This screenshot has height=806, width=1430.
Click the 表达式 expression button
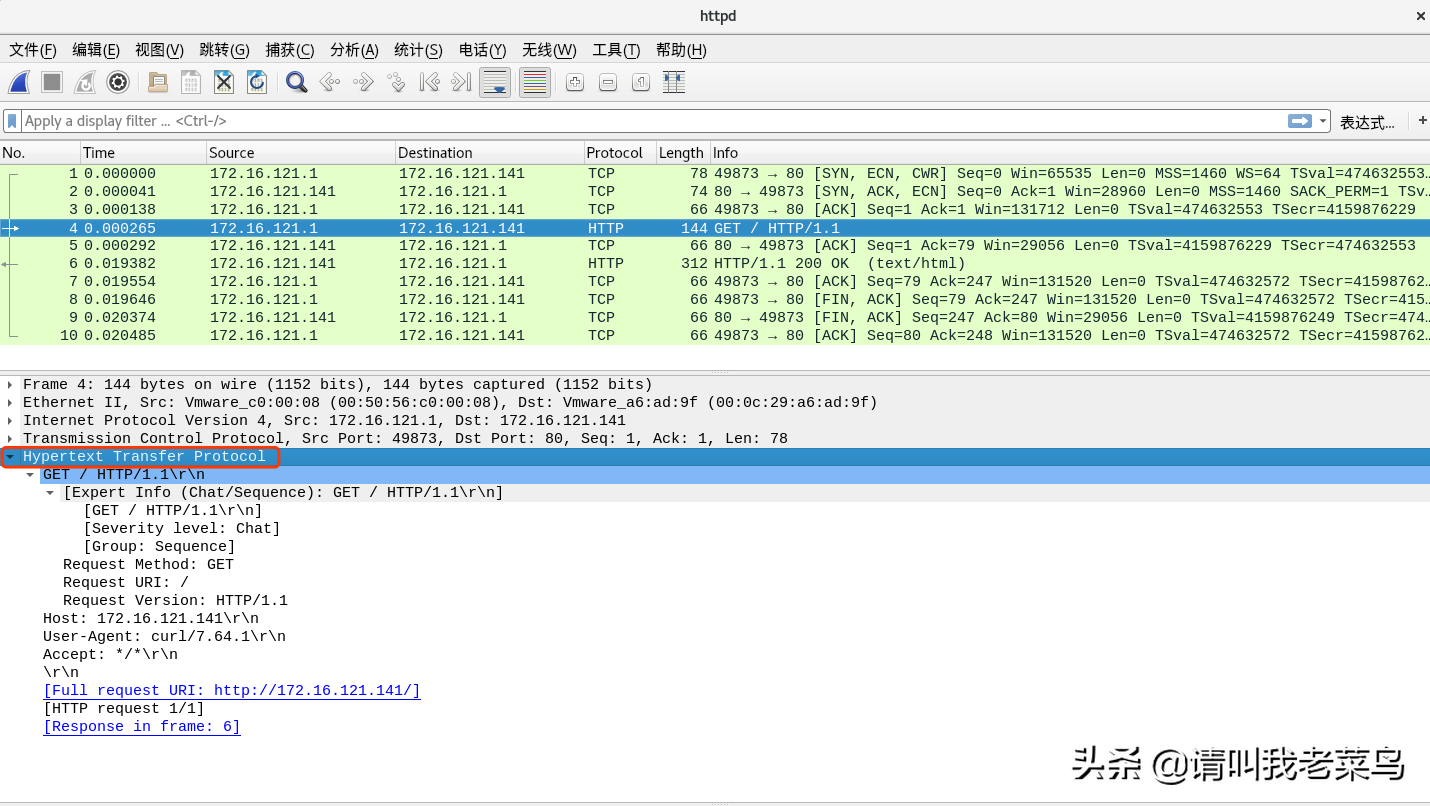point(1367,122)
